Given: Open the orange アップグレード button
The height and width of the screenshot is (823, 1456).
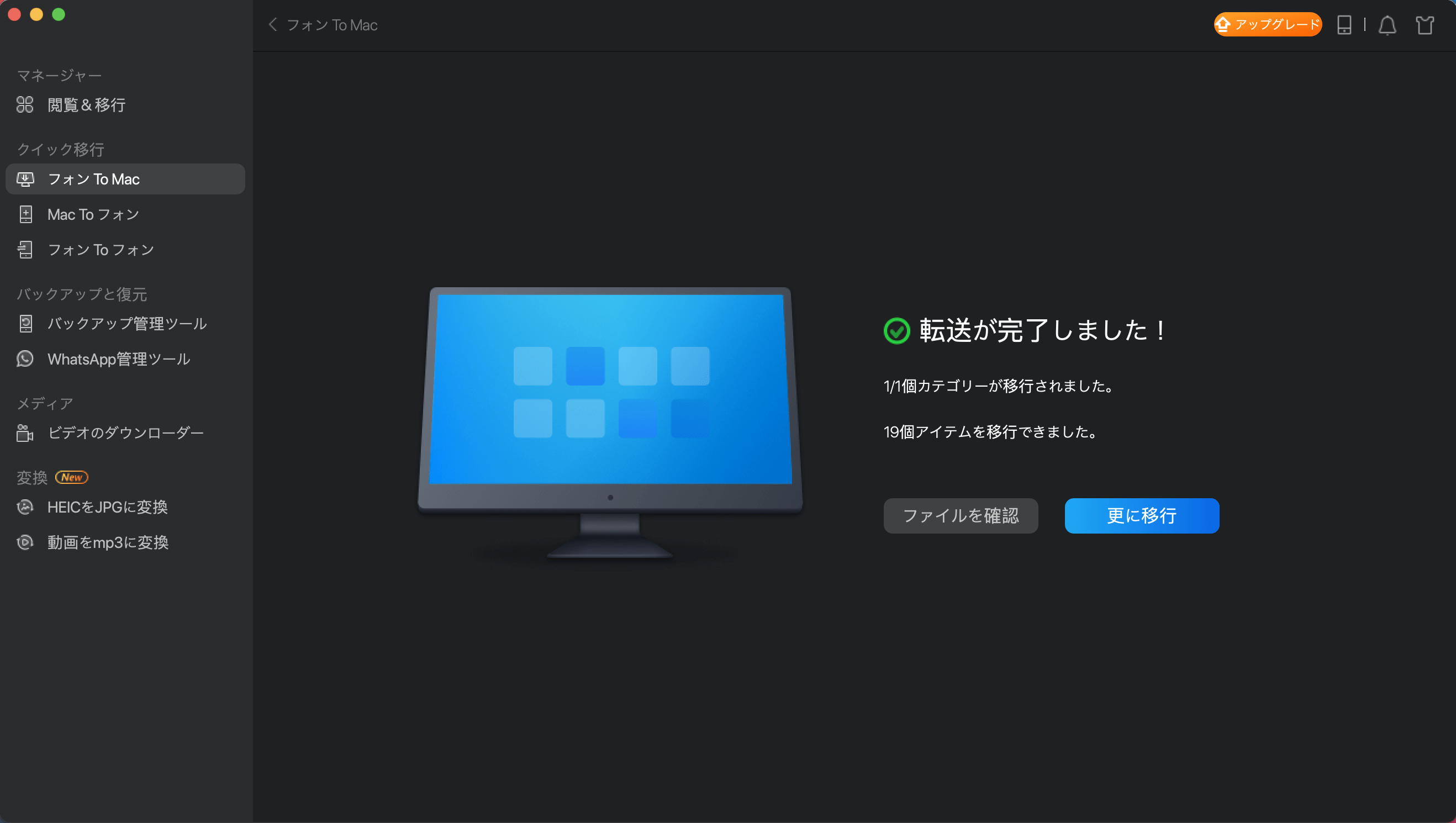Looking at the screenshot, I should 1267,24.
